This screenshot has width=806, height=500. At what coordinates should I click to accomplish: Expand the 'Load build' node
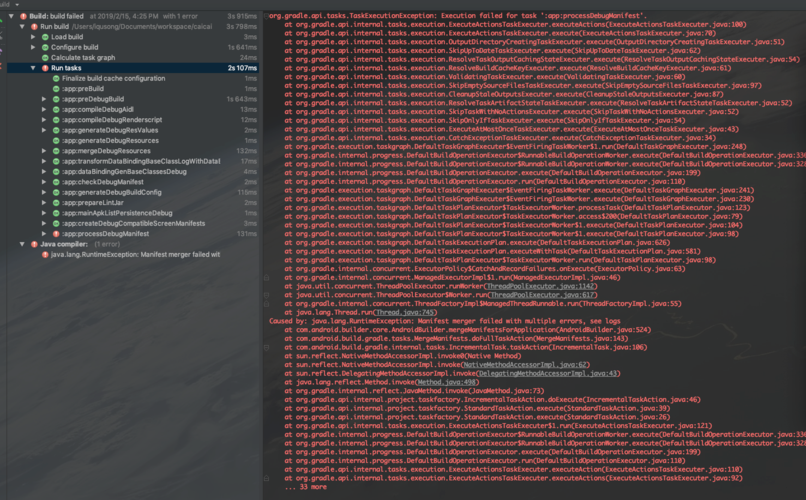33,37
